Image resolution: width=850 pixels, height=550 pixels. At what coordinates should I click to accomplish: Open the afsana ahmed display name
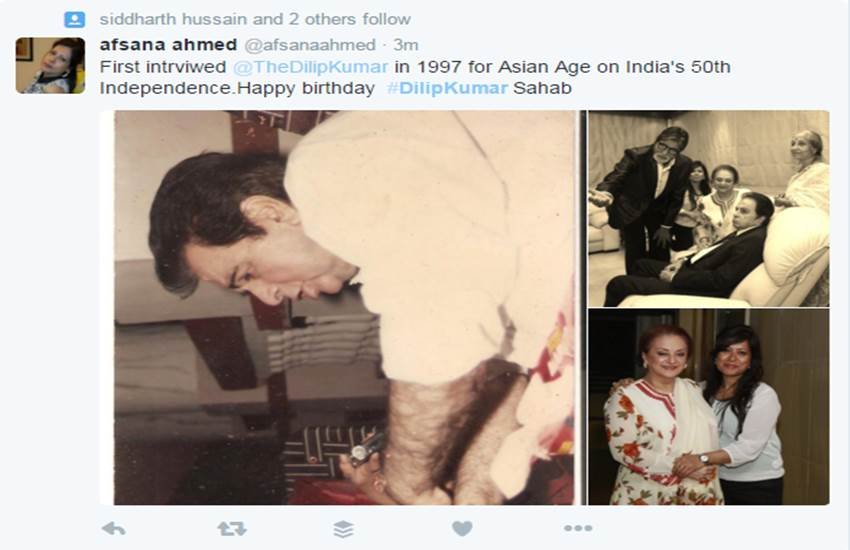(169, 44)
